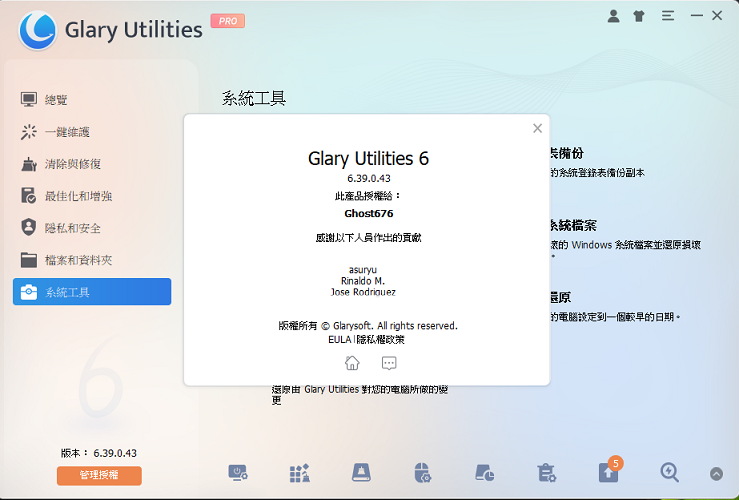Image resolution: width=739 pixels, height=500 pixels.
Task: Open the skin theme shirt icon
Action: click(x=639, y=16)
